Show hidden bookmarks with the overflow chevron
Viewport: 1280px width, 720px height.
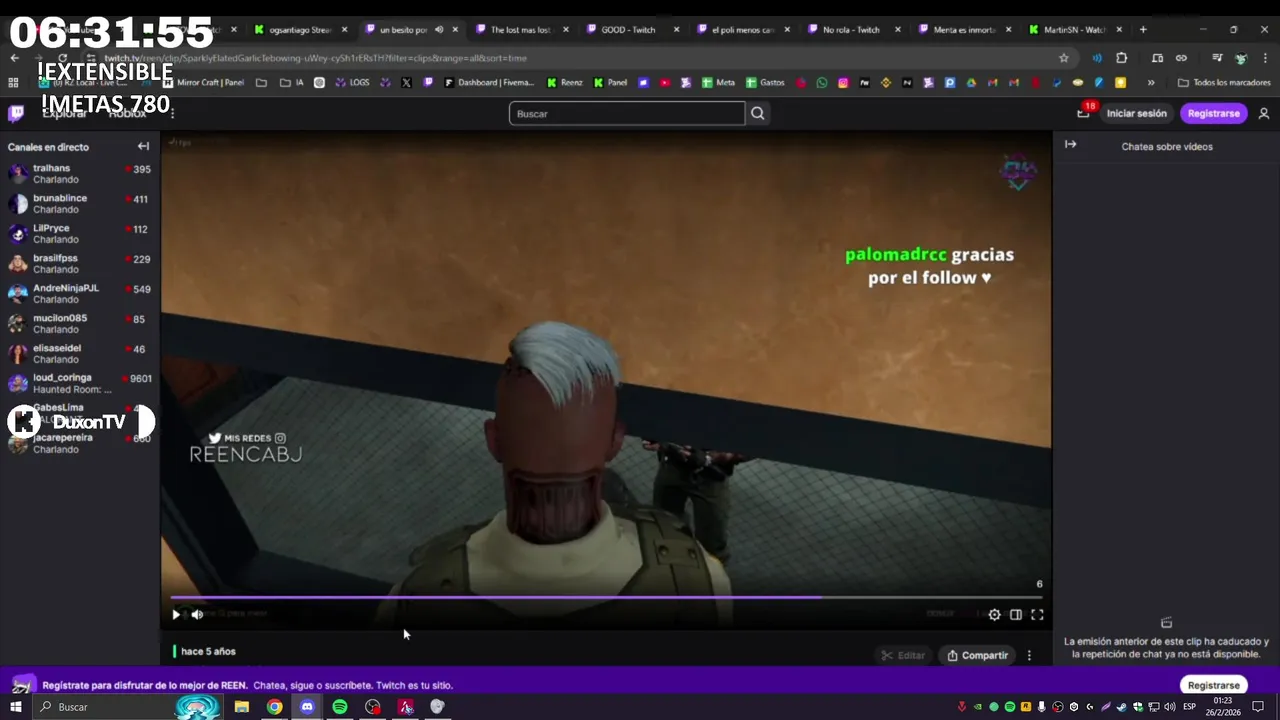tap(1151, 83)
